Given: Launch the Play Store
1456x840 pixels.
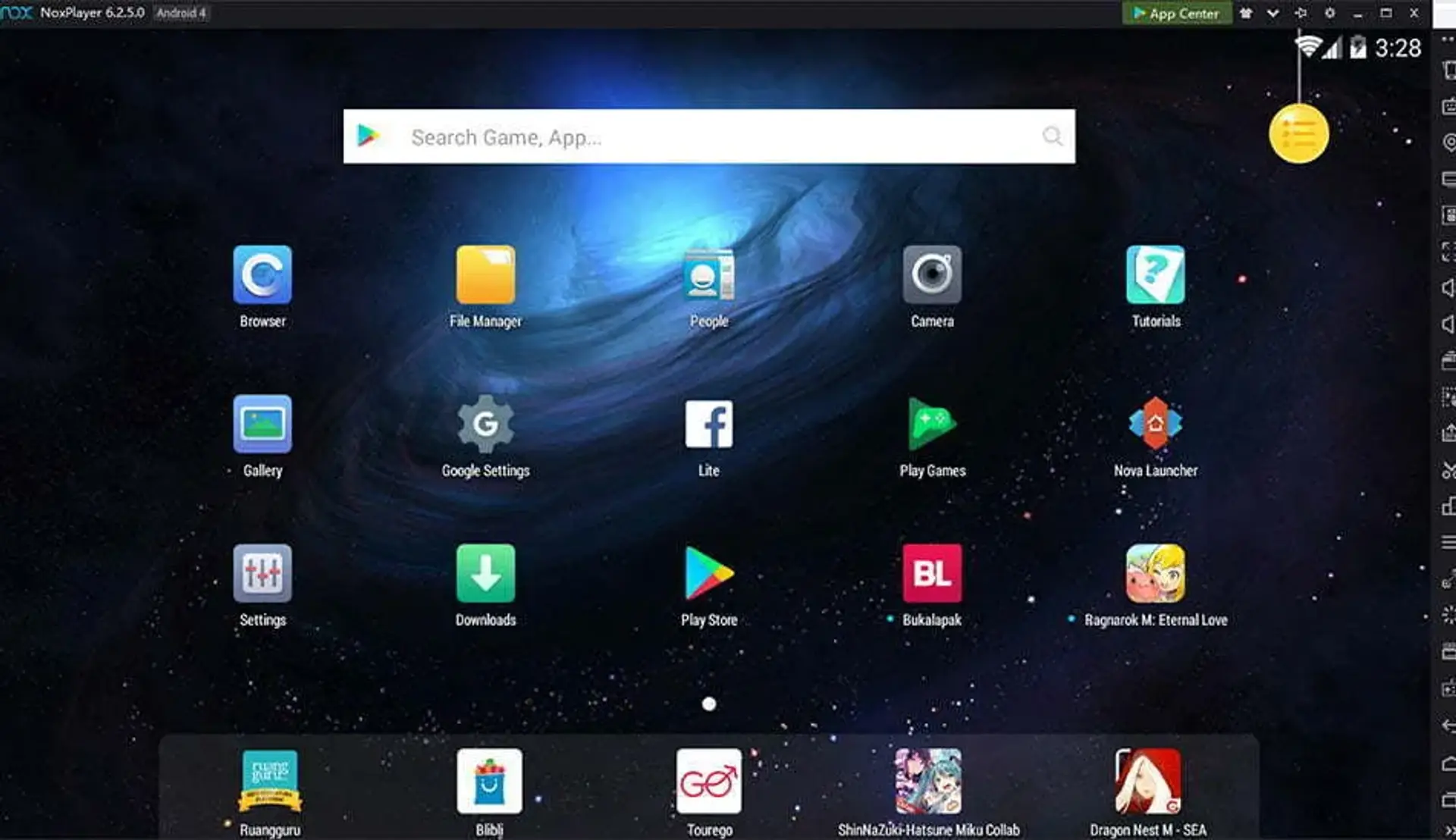Looking at the screenshot, I should tap(709, 573).
